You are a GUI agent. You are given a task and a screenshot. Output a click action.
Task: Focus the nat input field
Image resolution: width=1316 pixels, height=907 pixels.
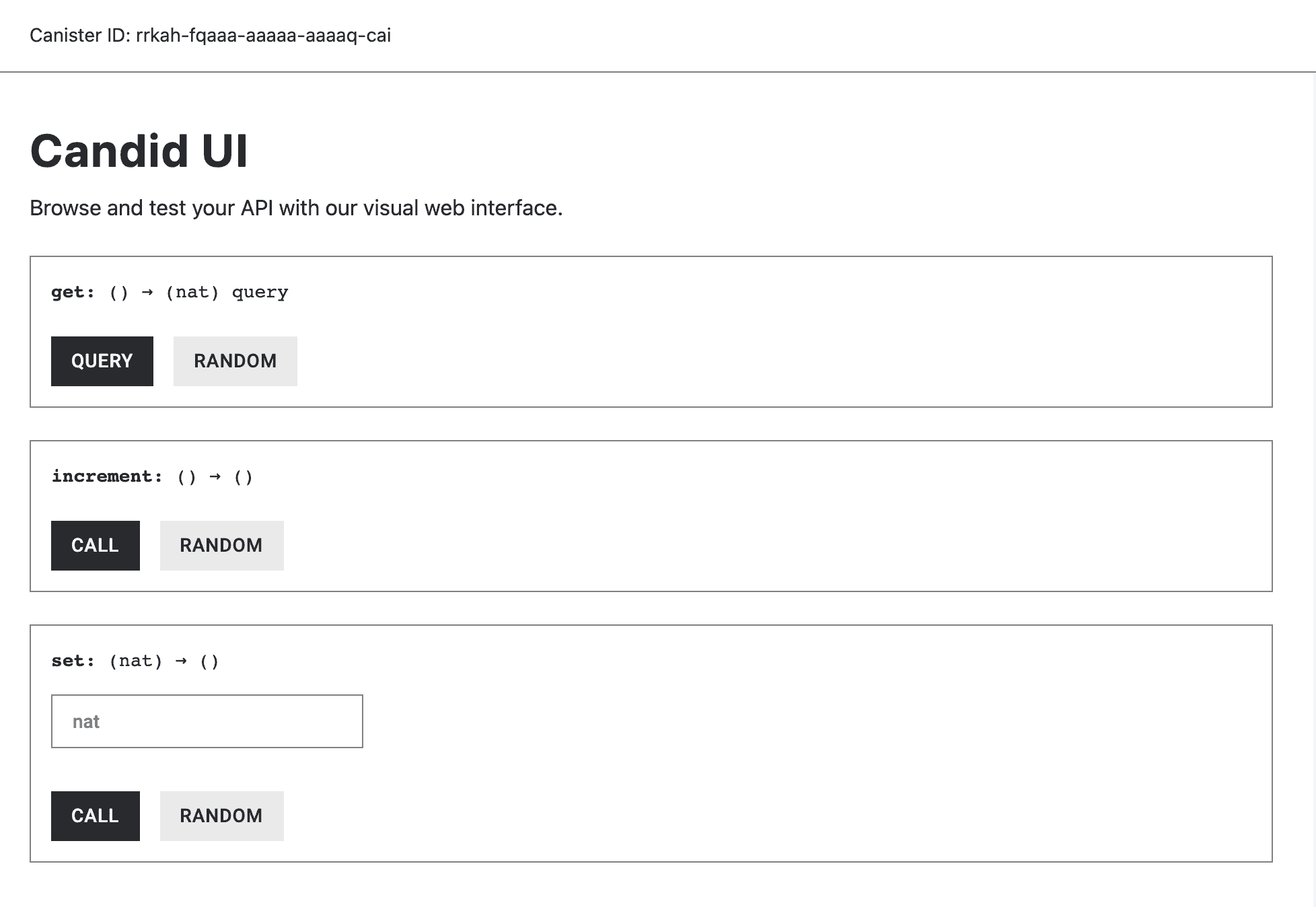(x=207, y=721)
